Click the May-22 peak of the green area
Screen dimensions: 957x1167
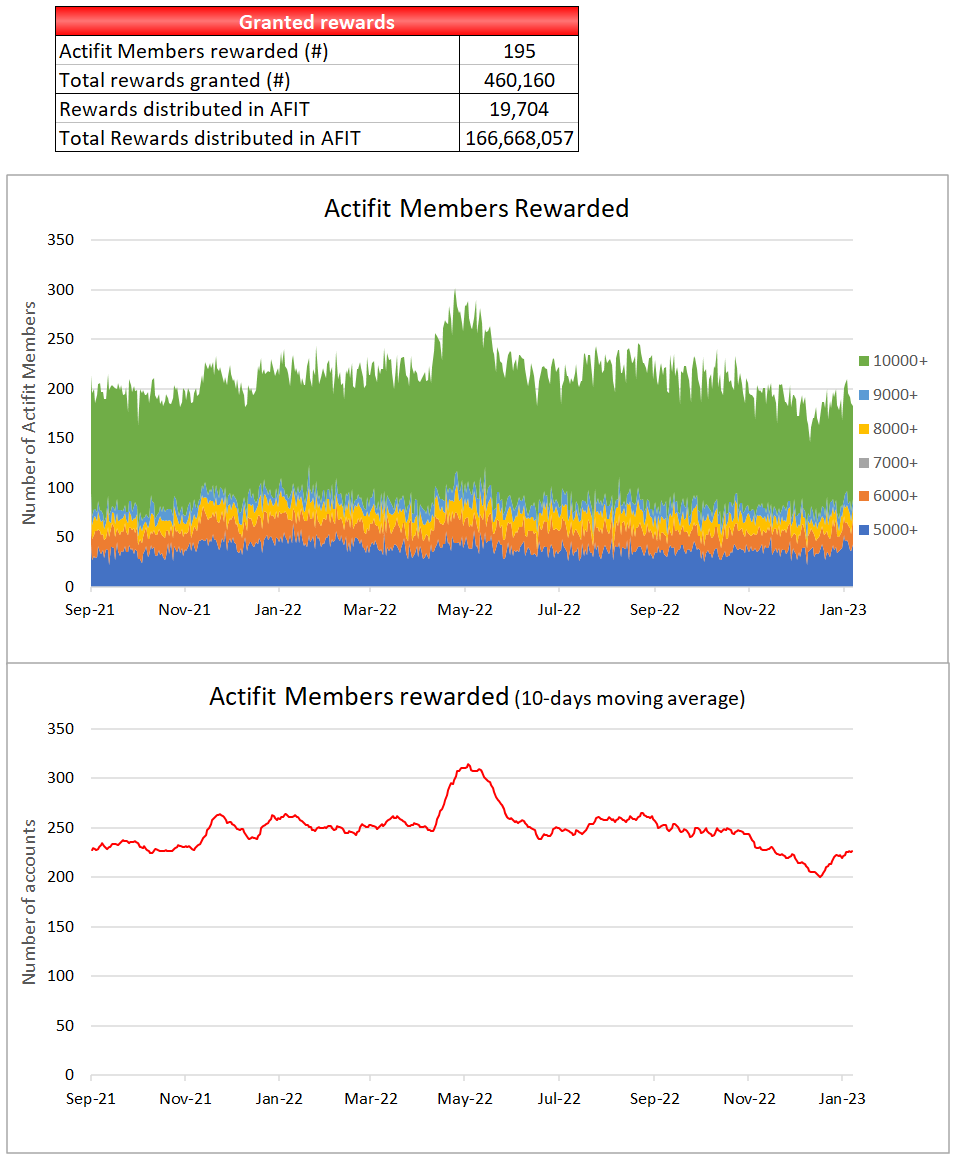[455, 291]
